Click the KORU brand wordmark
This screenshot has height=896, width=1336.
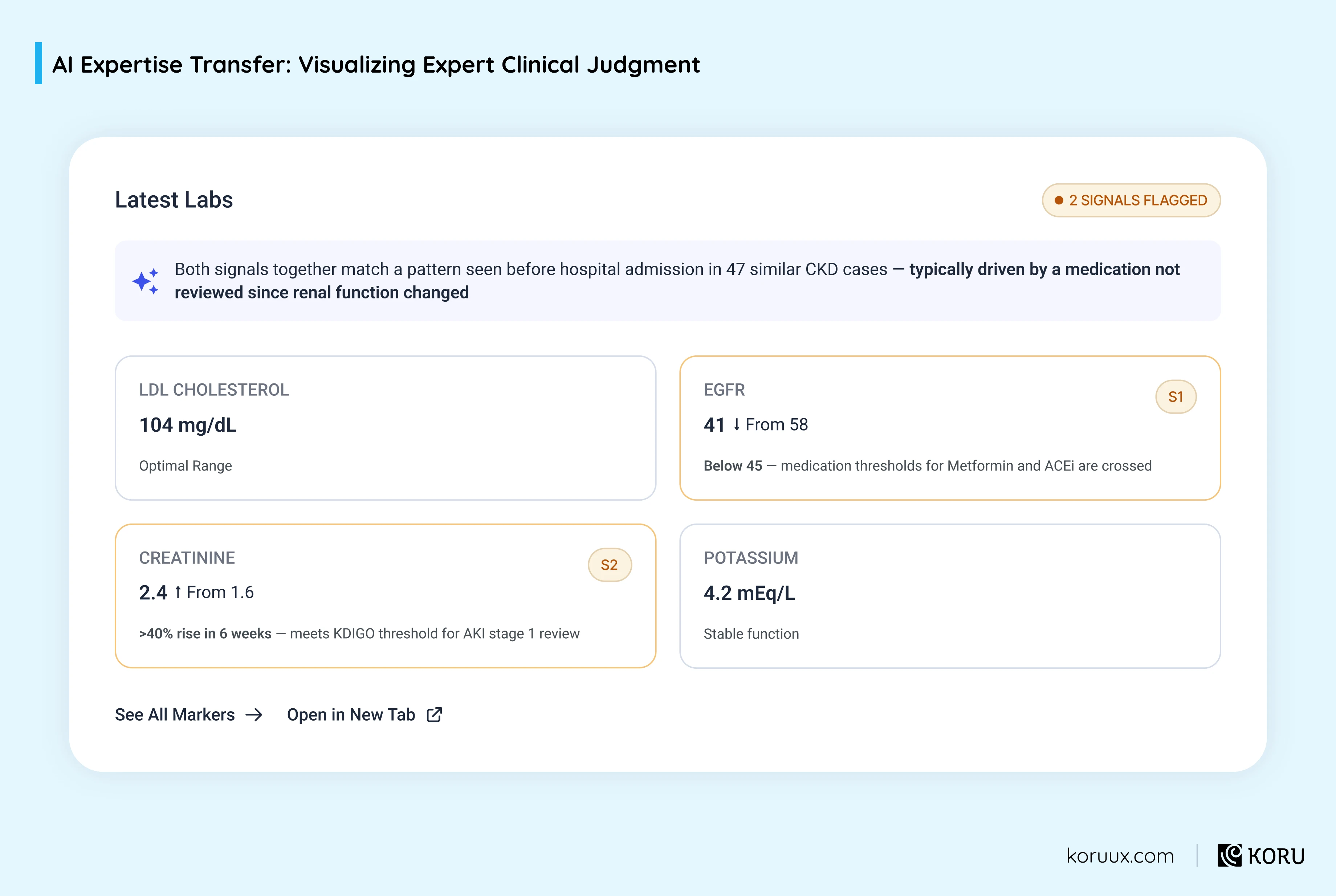1276,856
